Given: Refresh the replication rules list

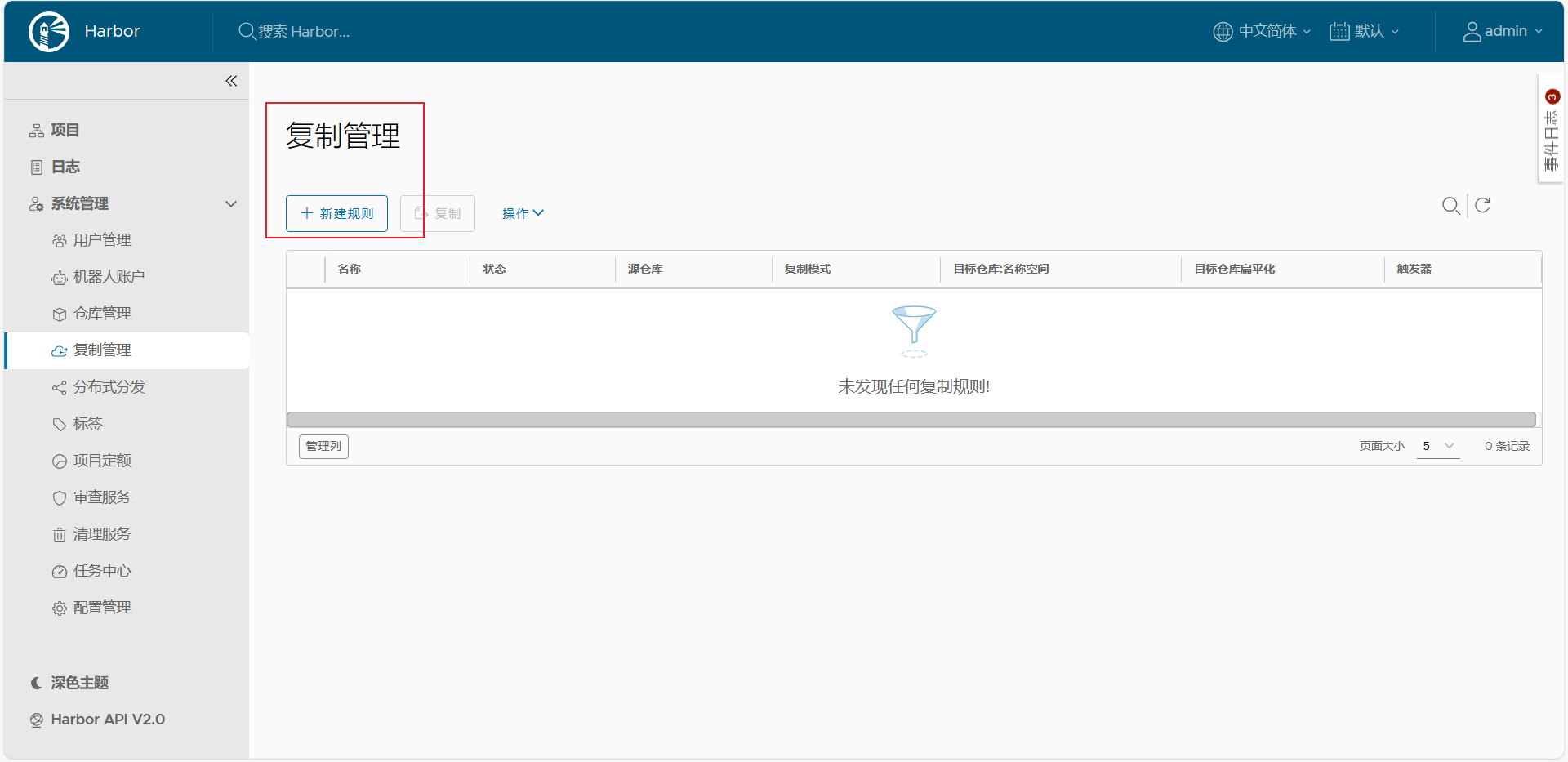Looking at the screenshot, I should point(1483,205).
